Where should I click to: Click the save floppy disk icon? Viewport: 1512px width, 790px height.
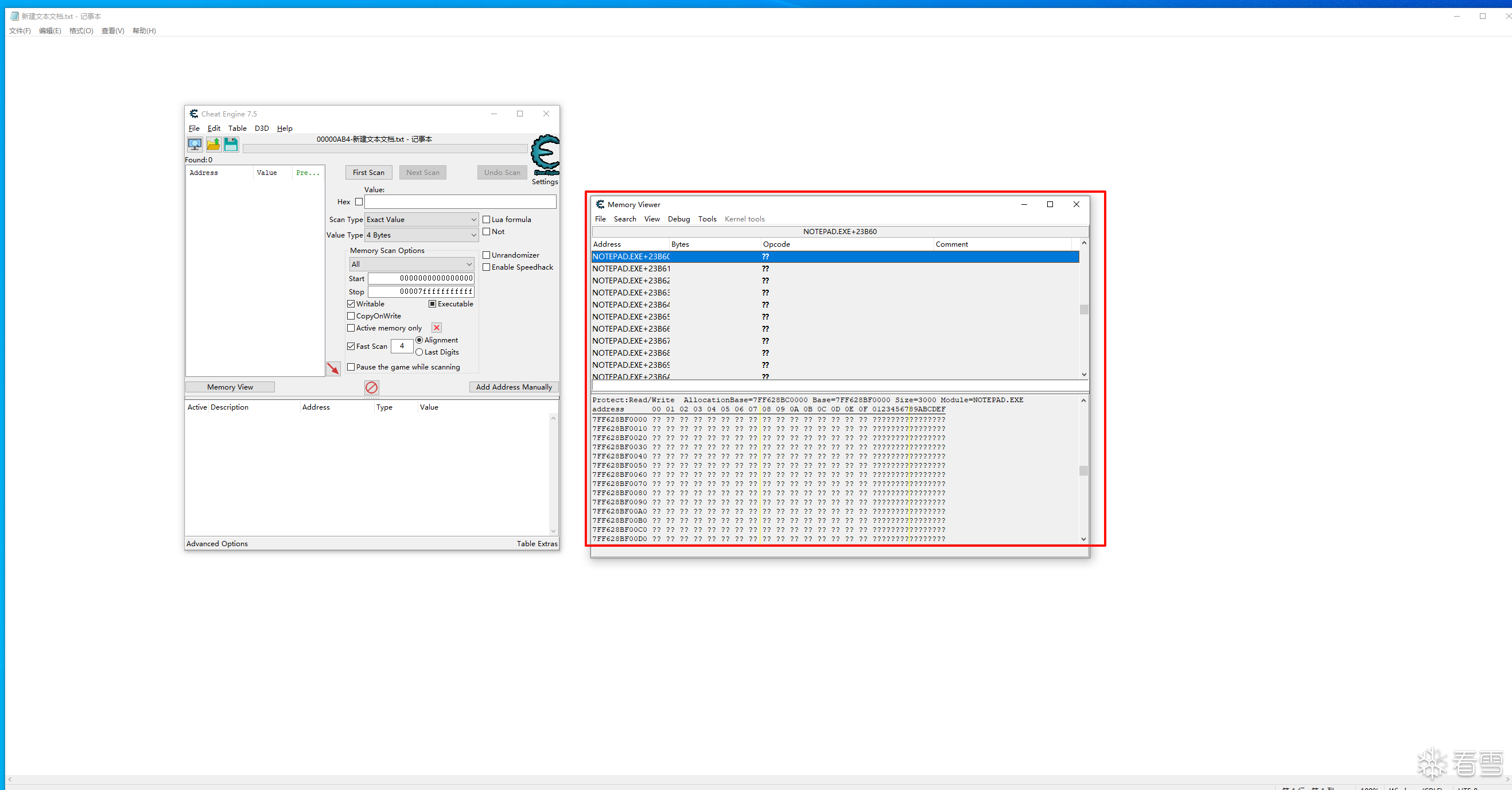[x=231, y=144]
